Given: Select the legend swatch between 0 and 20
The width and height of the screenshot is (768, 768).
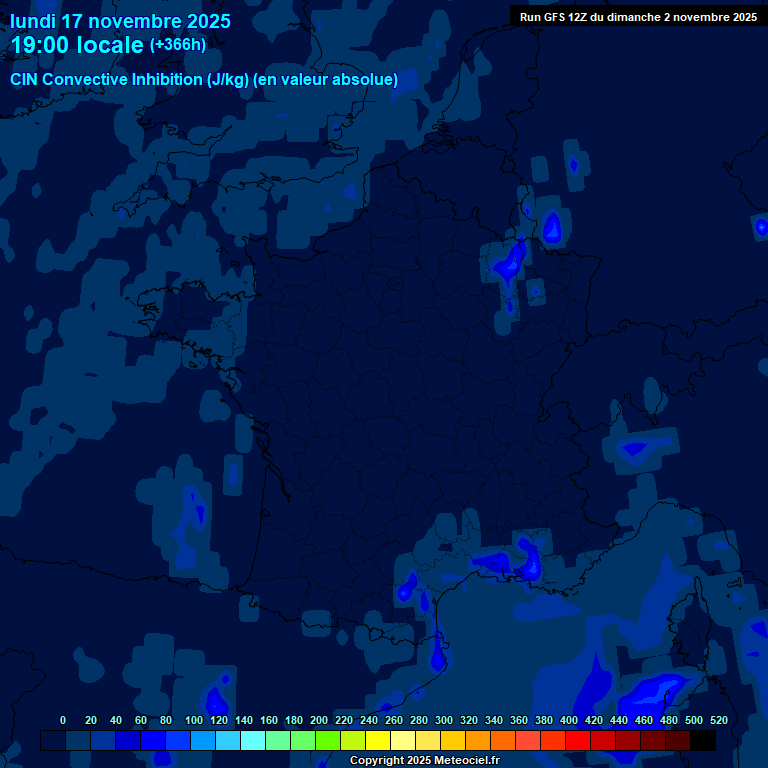Looking at the screenshot, I should click(78, 741).
